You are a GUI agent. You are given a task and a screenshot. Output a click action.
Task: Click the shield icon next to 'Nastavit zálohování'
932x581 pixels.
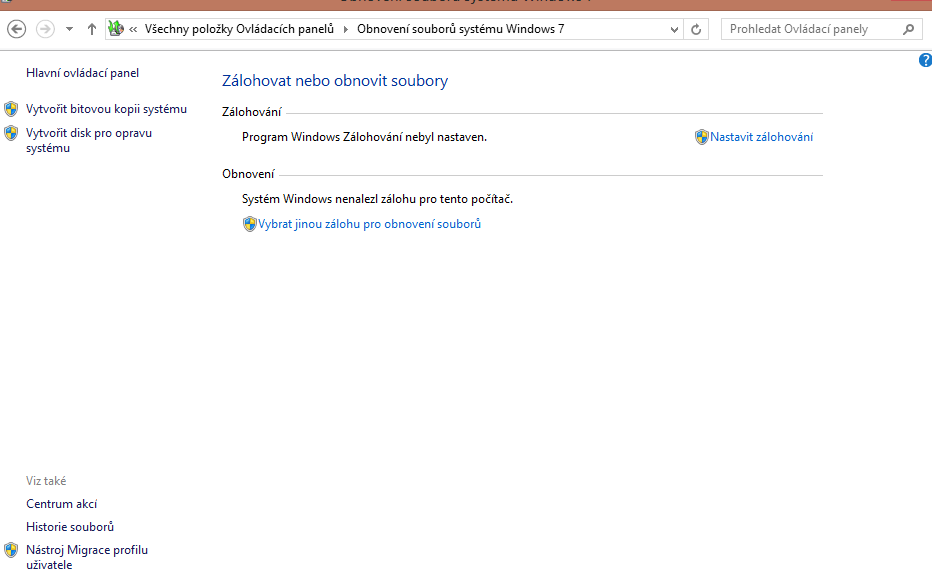click(x=701, y=137)
